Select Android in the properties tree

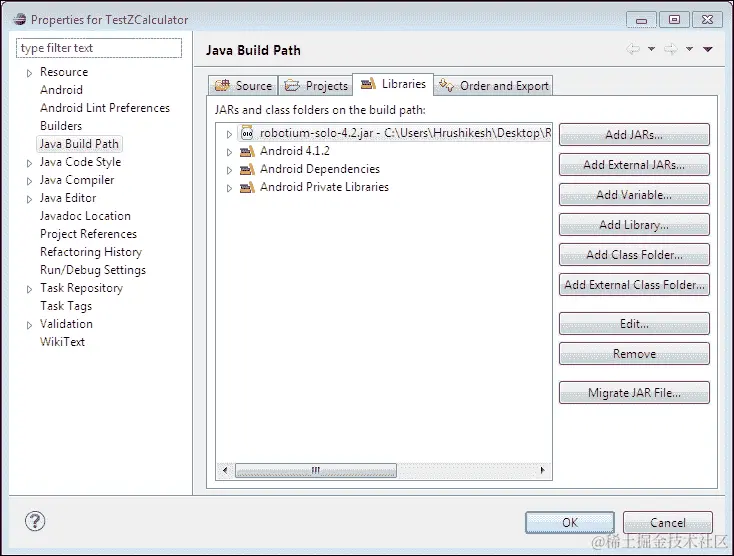(x=61, y=90)
